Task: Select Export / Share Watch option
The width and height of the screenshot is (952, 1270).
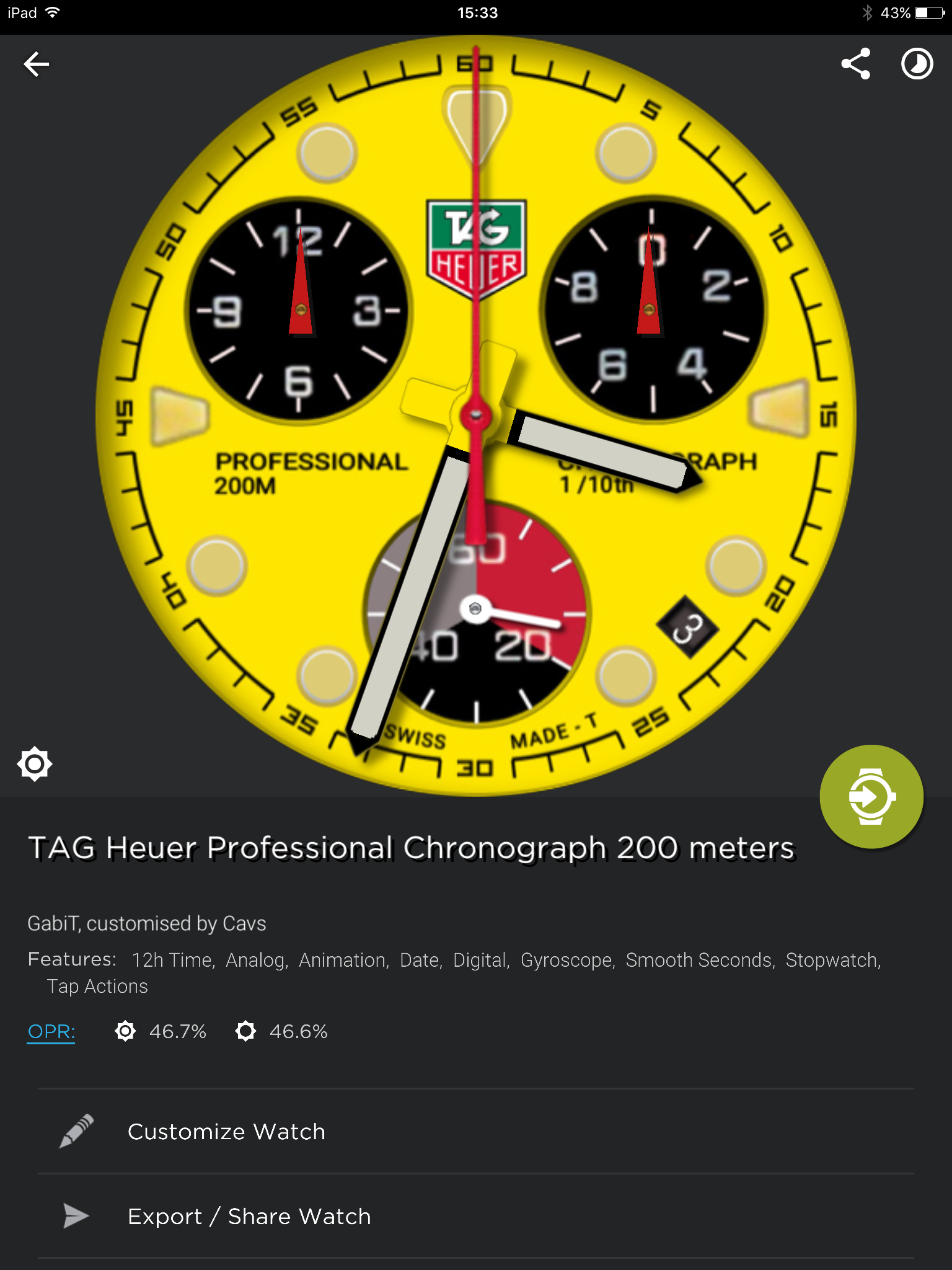Action: pyautogui.click(x=476, y=1216)
